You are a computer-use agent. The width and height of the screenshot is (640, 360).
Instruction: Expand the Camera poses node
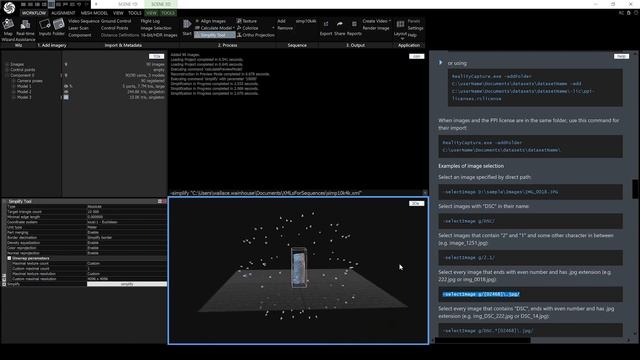point(13,81)
